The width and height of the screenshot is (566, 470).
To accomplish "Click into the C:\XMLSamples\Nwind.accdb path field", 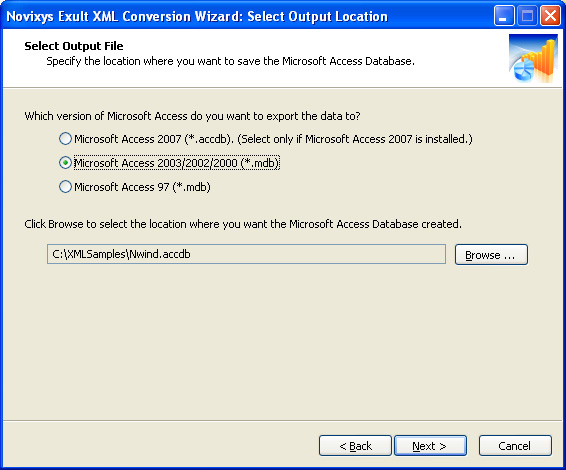I will (x=246, y=254).
